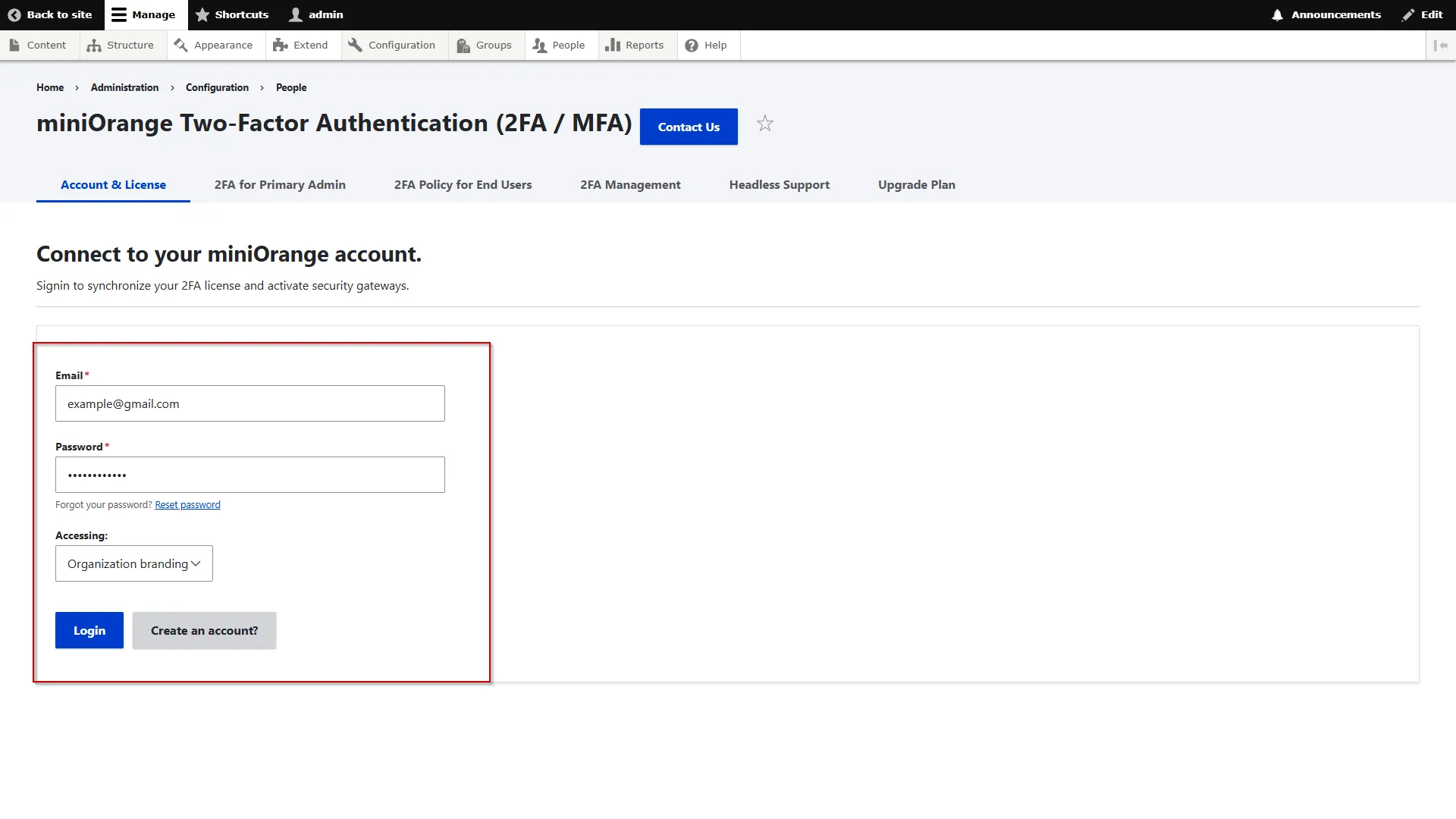
Task: Open the Content menu item
Action: pyautogui.click(x=38, y=45)
